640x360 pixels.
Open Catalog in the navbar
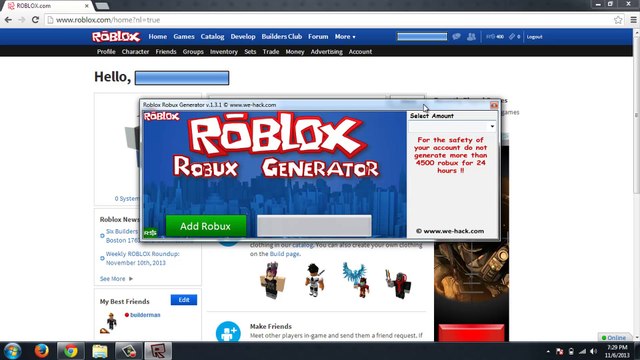coord(212,37)
